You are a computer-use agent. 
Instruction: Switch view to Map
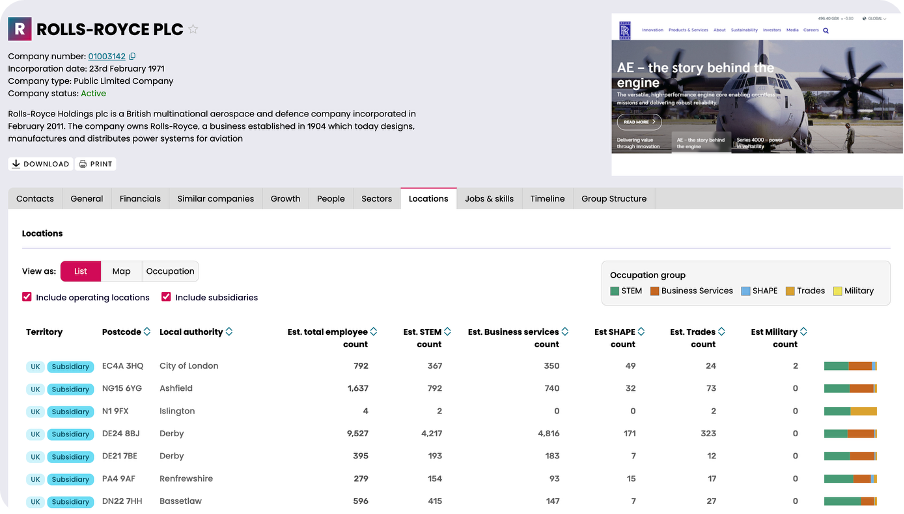click(x=121, y=271)
